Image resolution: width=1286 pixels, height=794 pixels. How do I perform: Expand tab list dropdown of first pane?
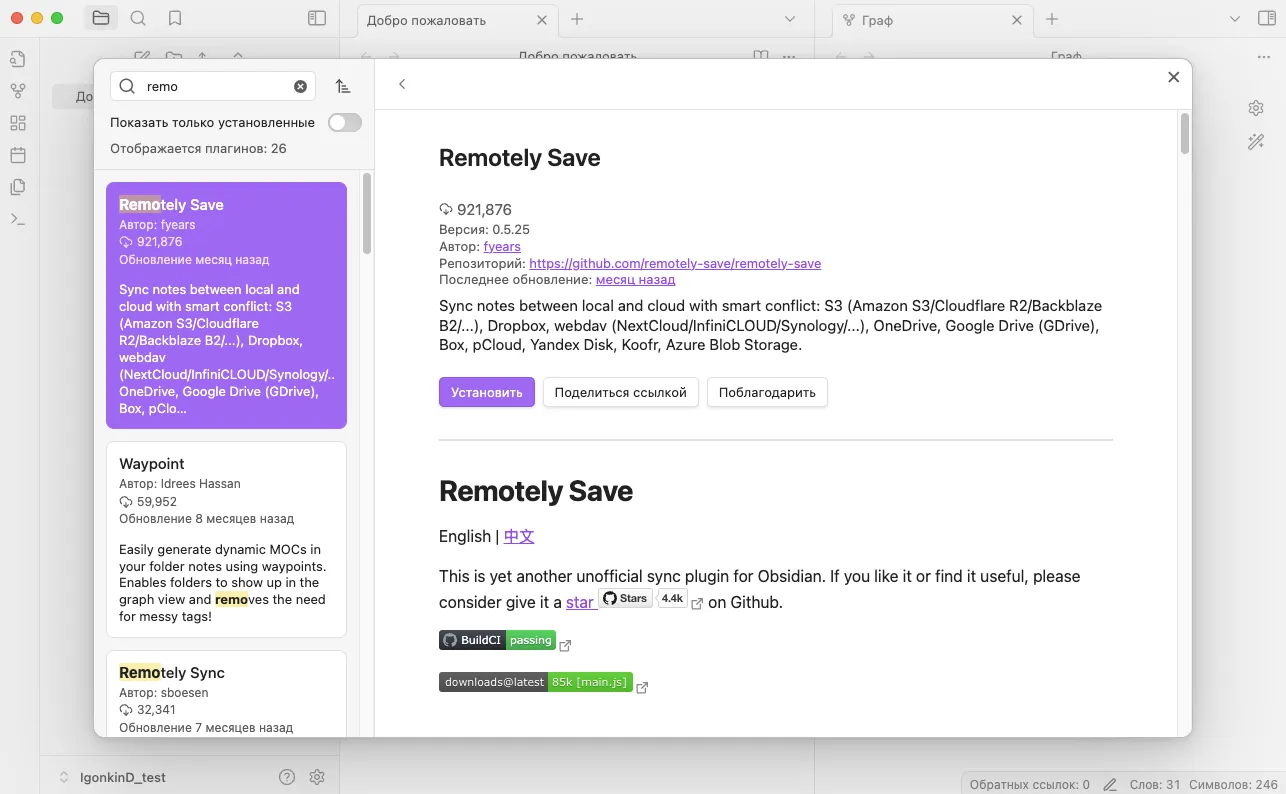point(790,19)
